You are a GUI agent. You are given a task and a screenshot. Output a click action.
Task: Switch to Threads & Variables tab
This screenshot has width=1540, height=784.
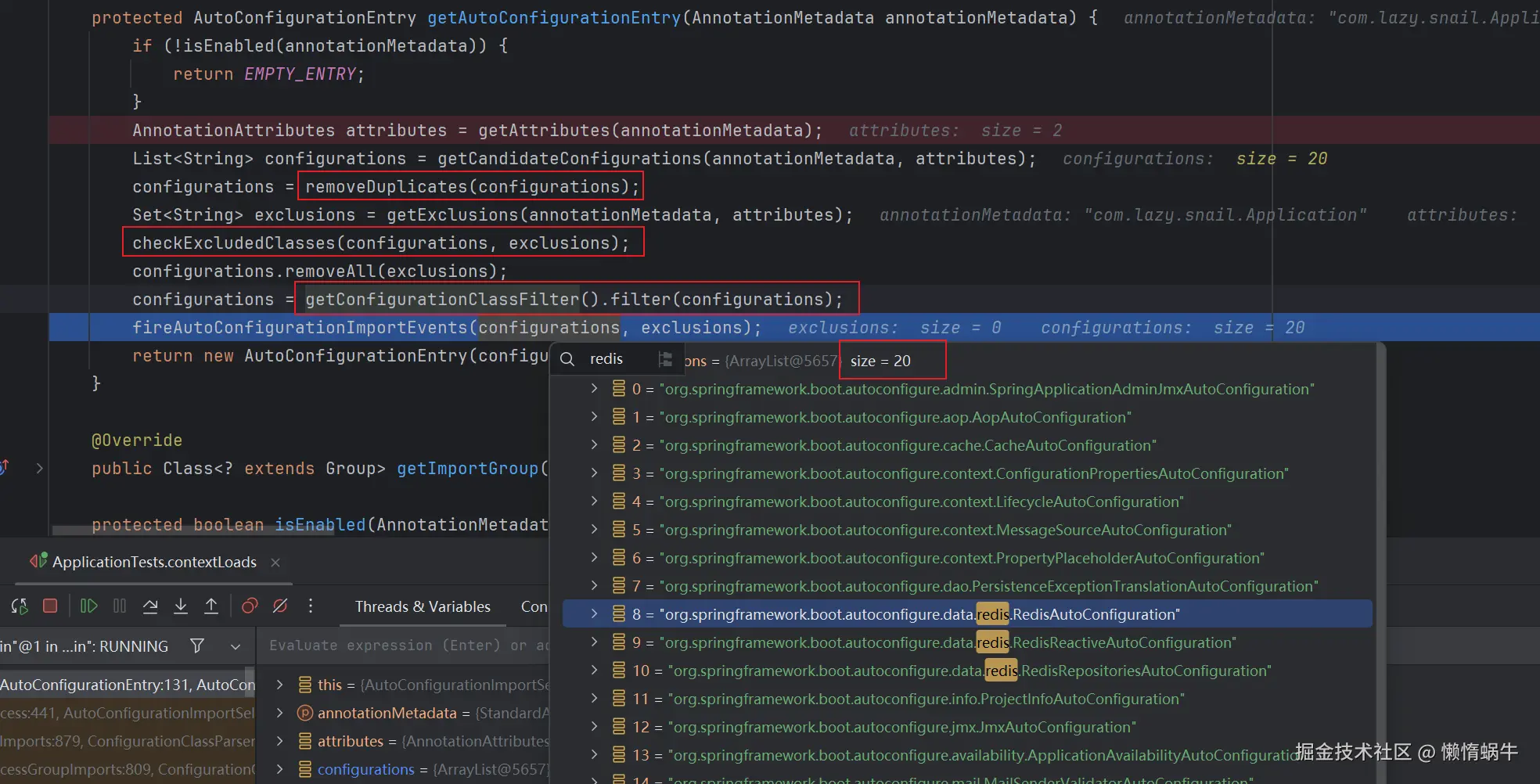click(423, 606)
